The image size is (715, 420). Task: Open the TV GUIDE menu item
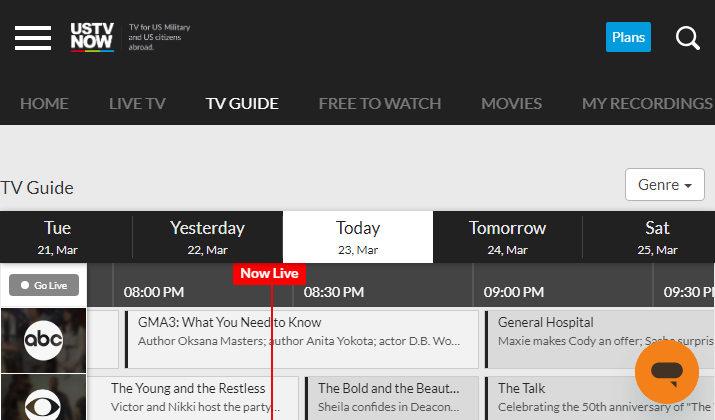242,104
